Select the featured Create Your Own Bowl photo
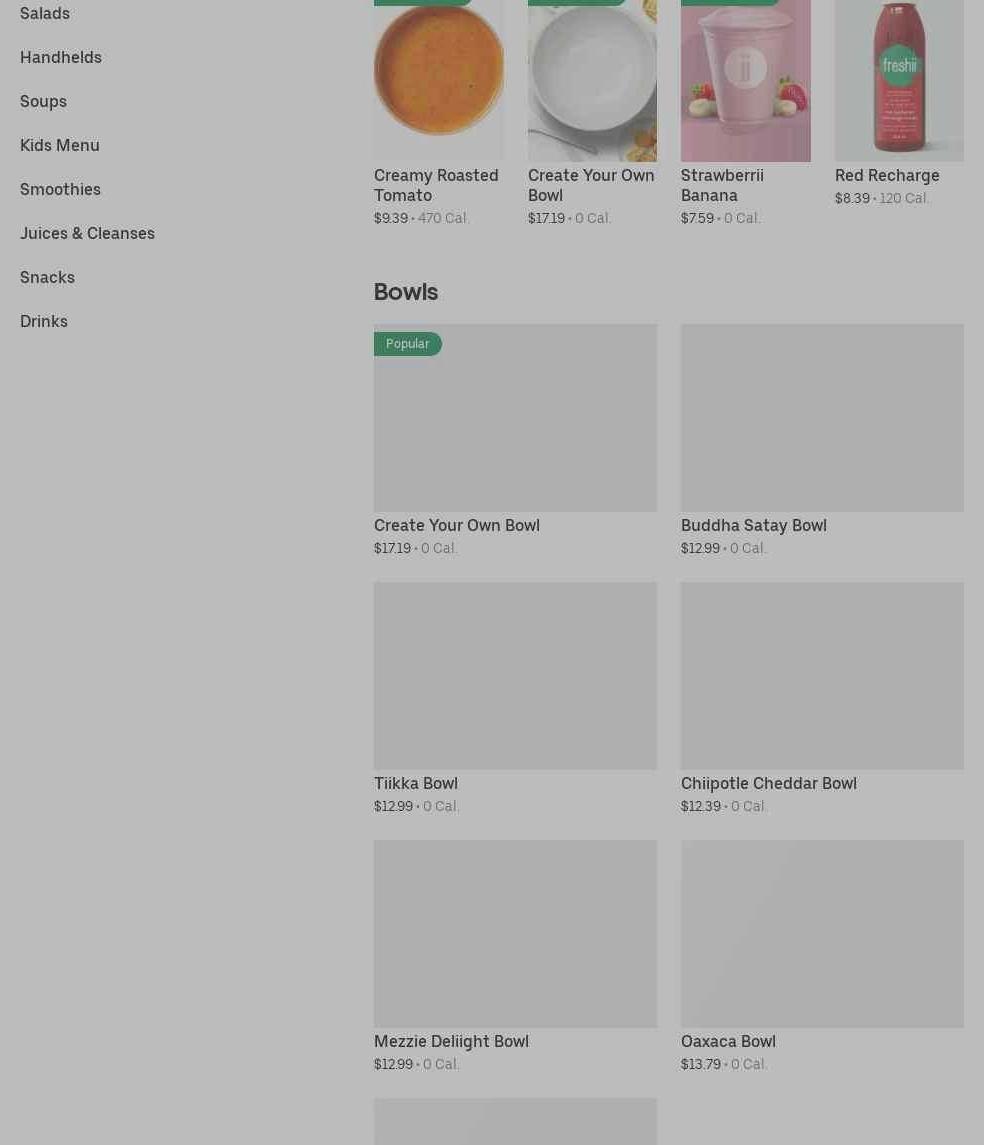Screen dimensions: 984x1145 [592, 80]
